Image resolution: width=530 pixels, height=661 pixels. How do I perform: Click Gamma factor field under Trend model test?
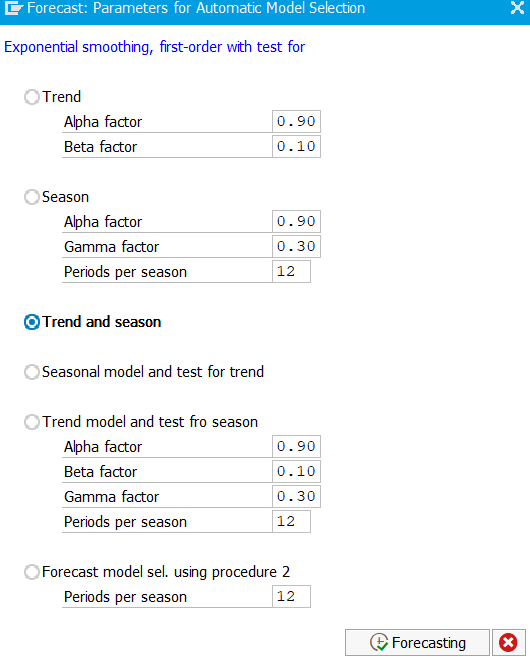point(296,496)
